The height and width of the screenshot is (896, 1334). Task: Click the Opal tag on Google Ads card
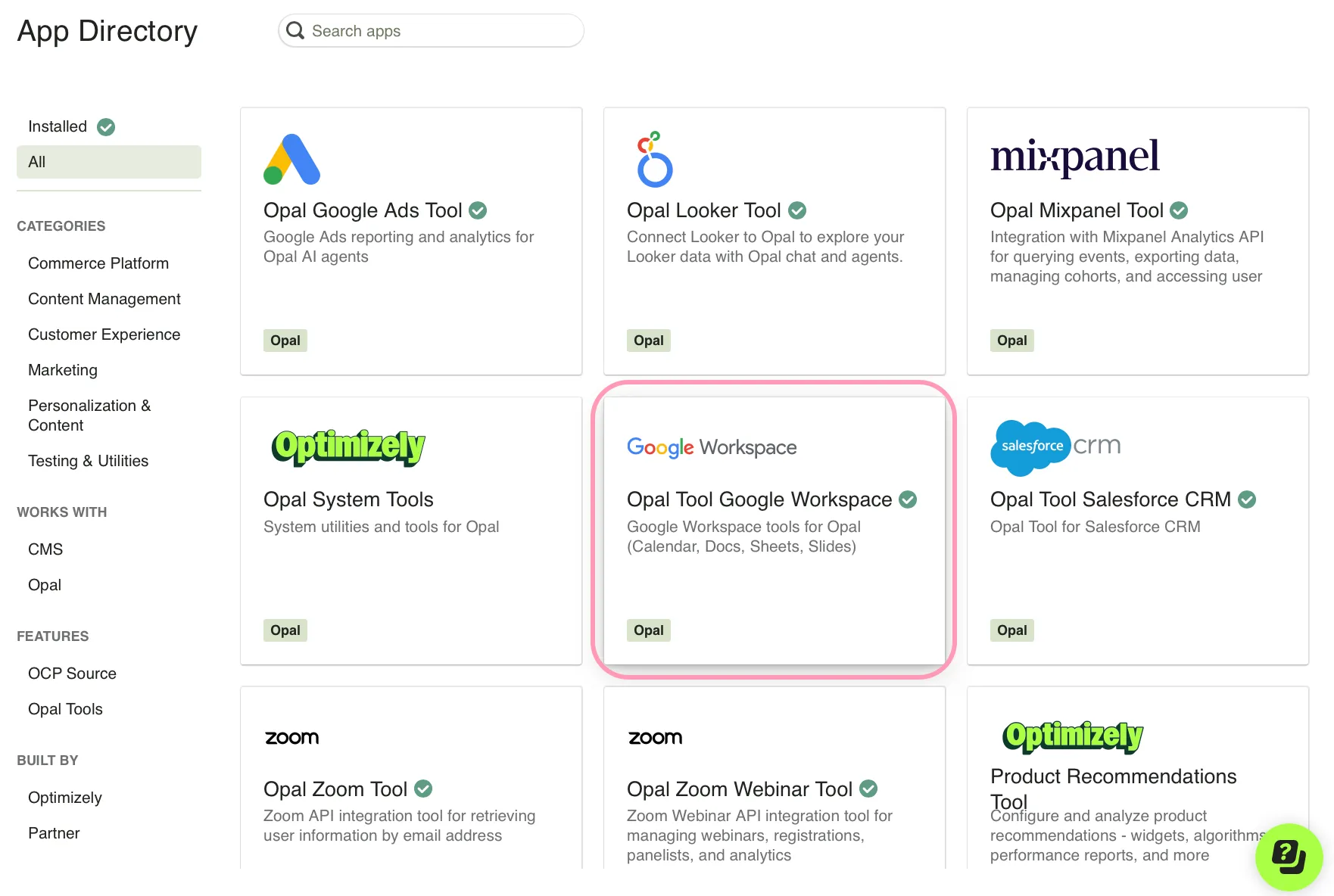(x=285, y=341)
